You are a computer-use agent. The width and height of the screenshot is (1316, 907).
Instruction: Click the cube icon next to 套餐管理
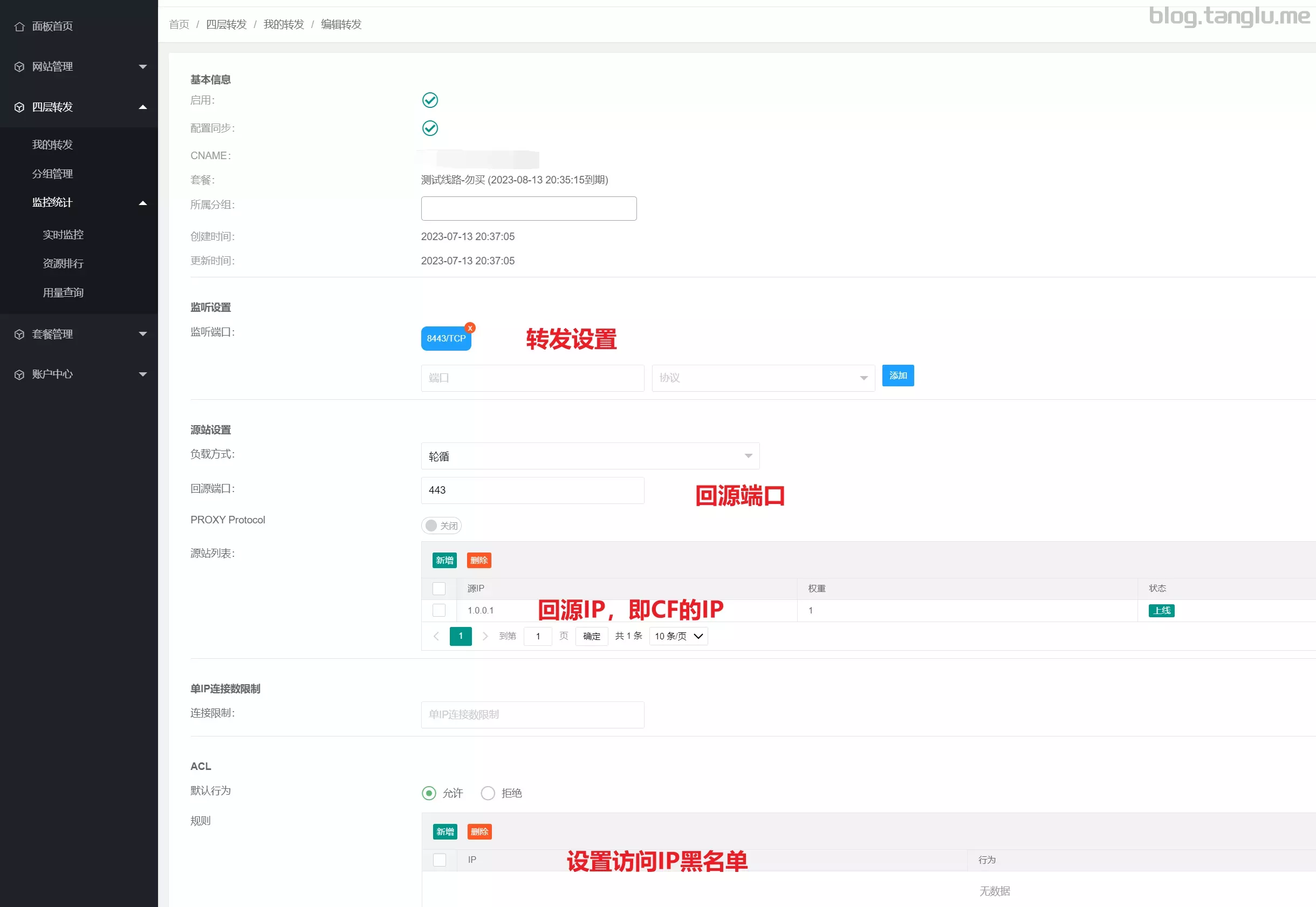coord(19,334)
